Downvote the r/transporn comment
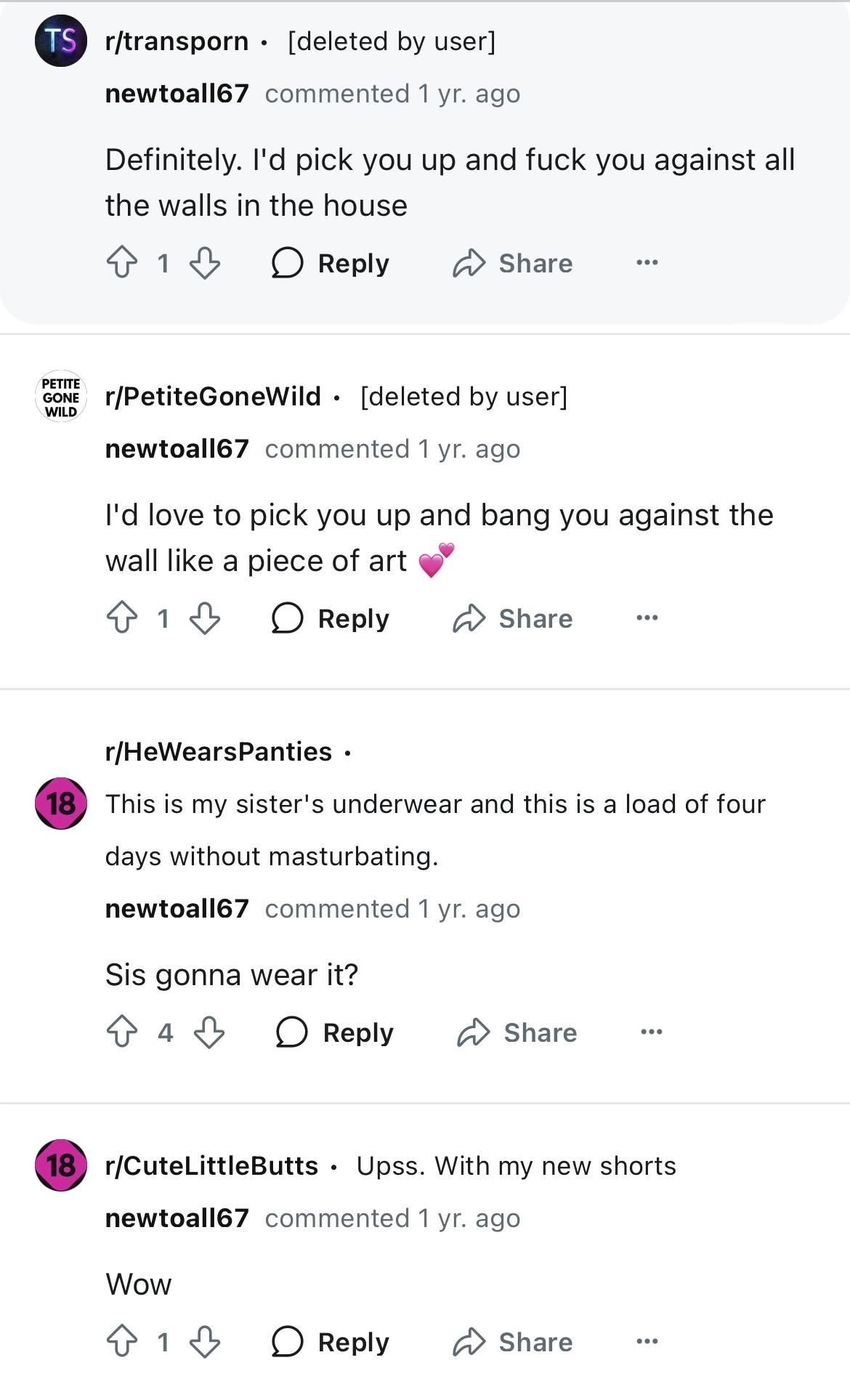Image resolution: width=850 pixels, height=1400 pixels. (x=205, y=263)
